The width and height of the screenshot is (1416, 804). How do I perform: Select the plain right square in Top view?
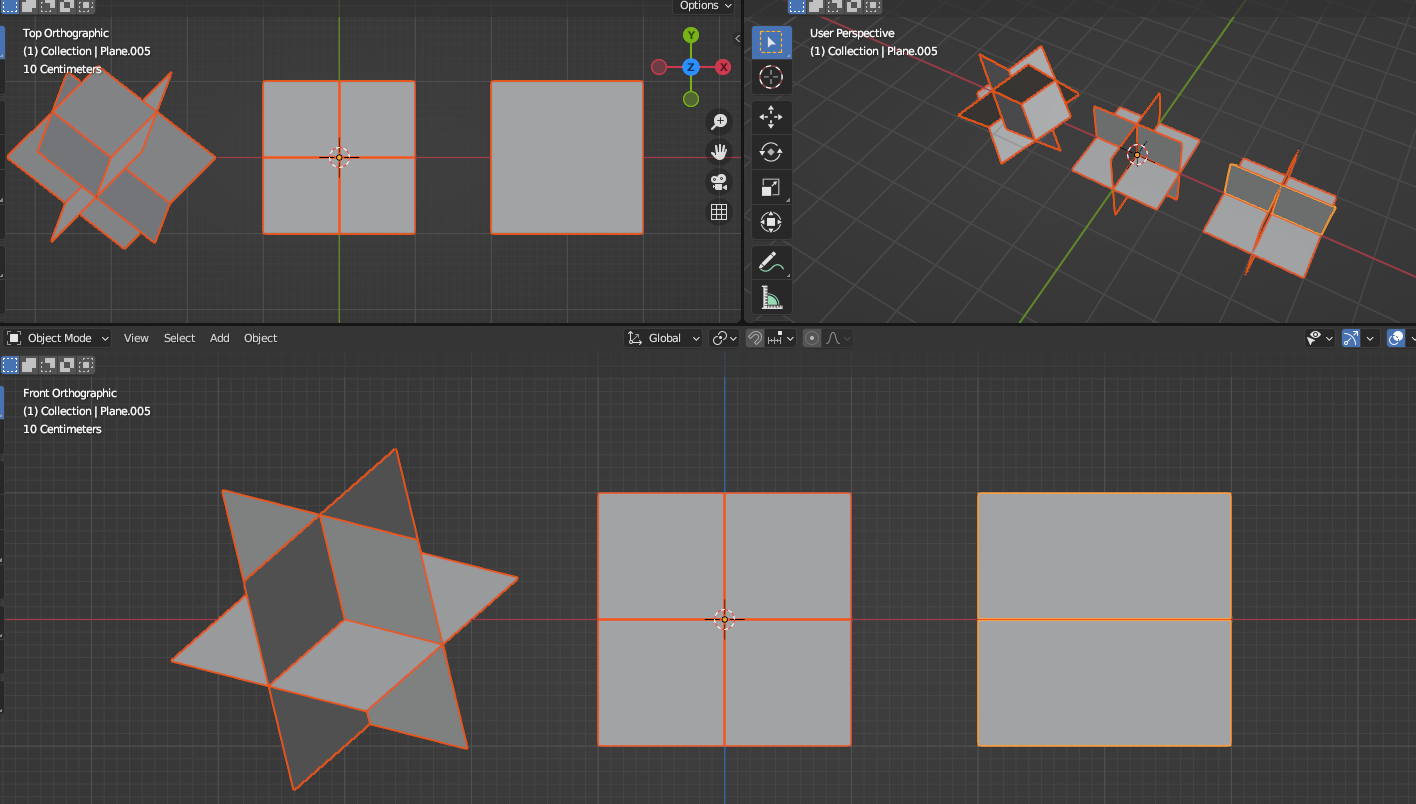(567, 157)
